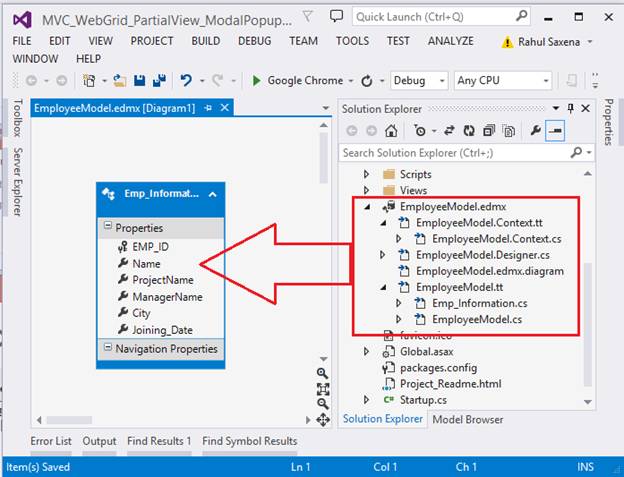624x477 pixels.
Task: Toggle the Preview Selected Items button
Action: (555, 130)
